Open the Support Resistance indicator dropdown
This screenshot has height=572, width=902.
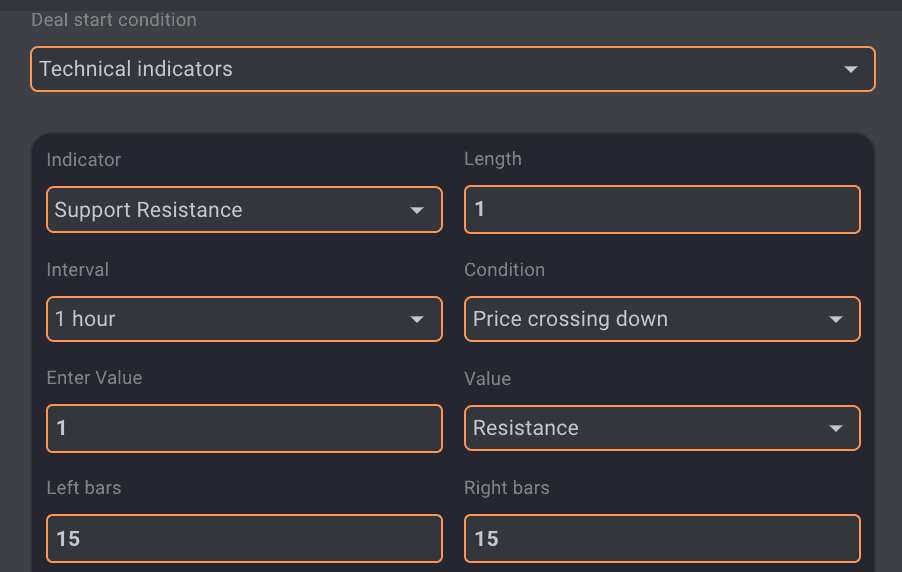[230, 210]
